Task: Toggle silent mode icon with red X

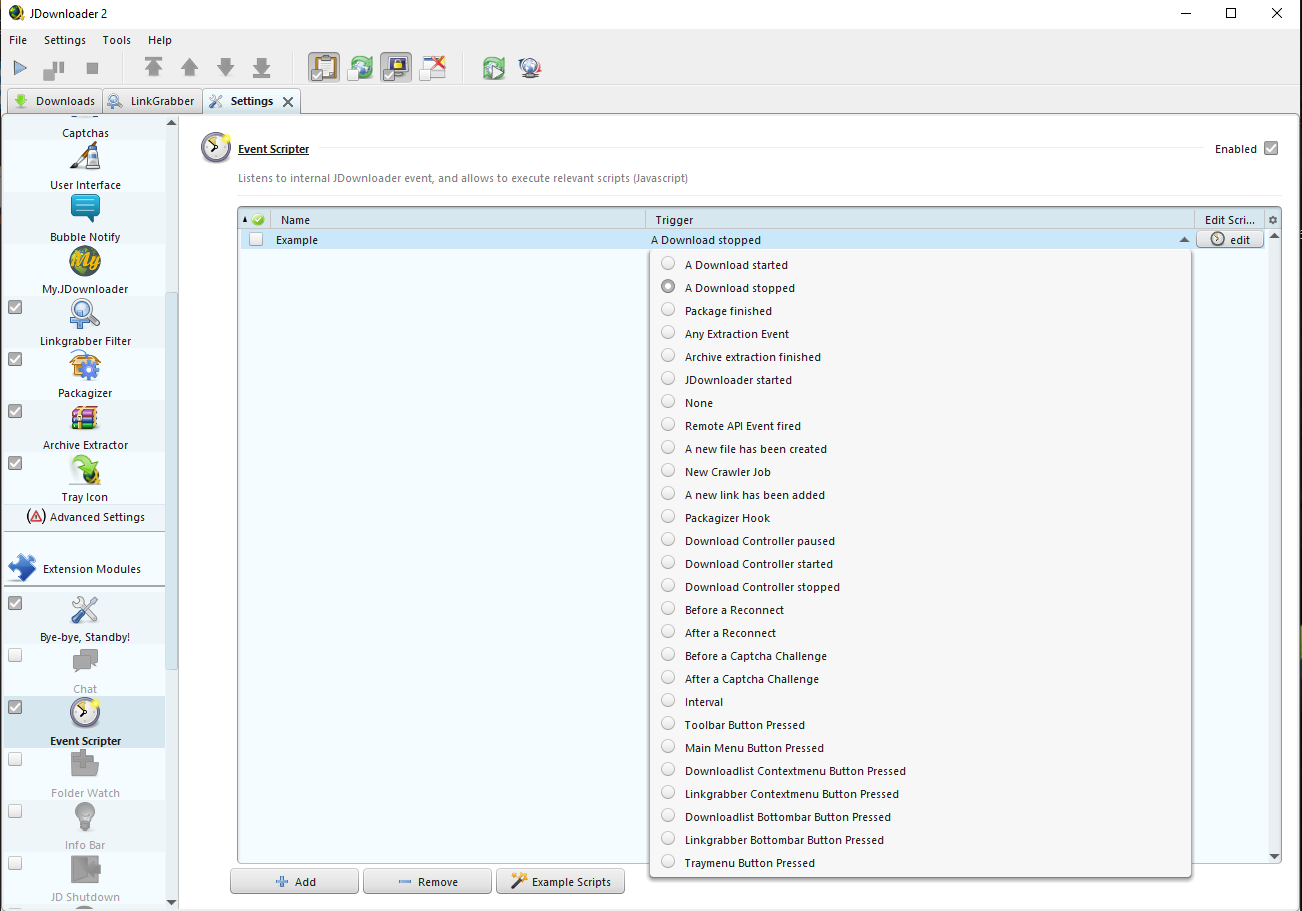Action: coord(432,68)
